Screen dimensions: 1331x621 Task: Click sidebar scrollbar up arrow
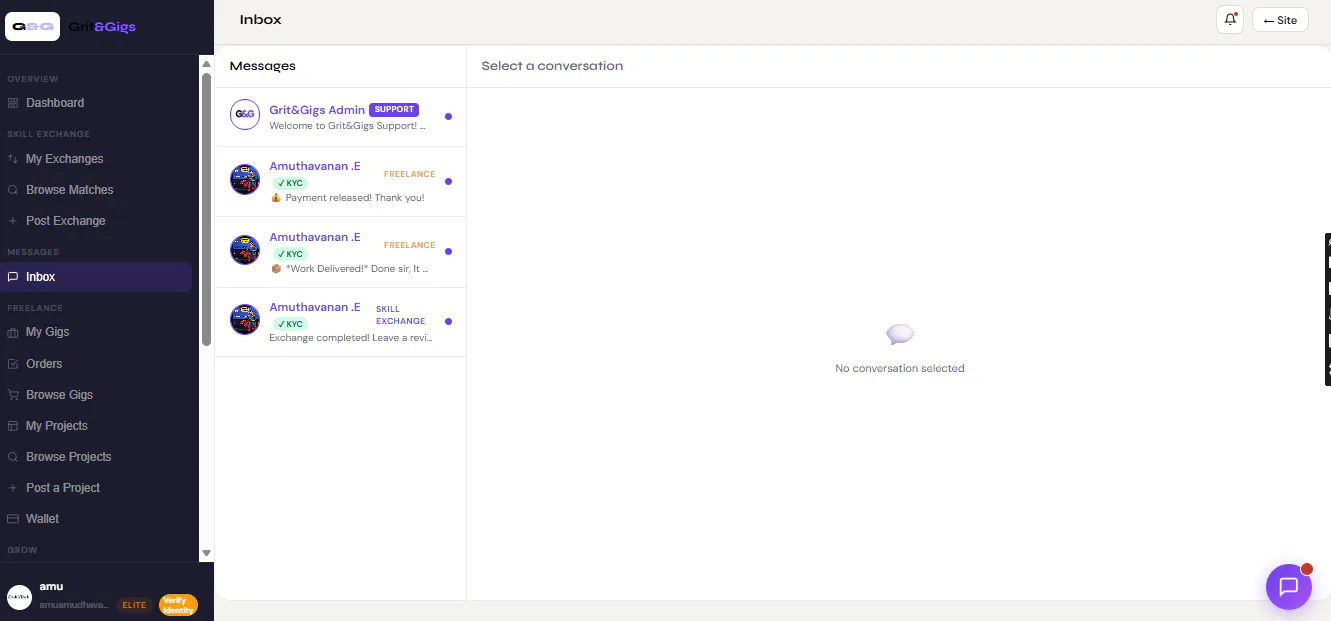coord(207,64)
